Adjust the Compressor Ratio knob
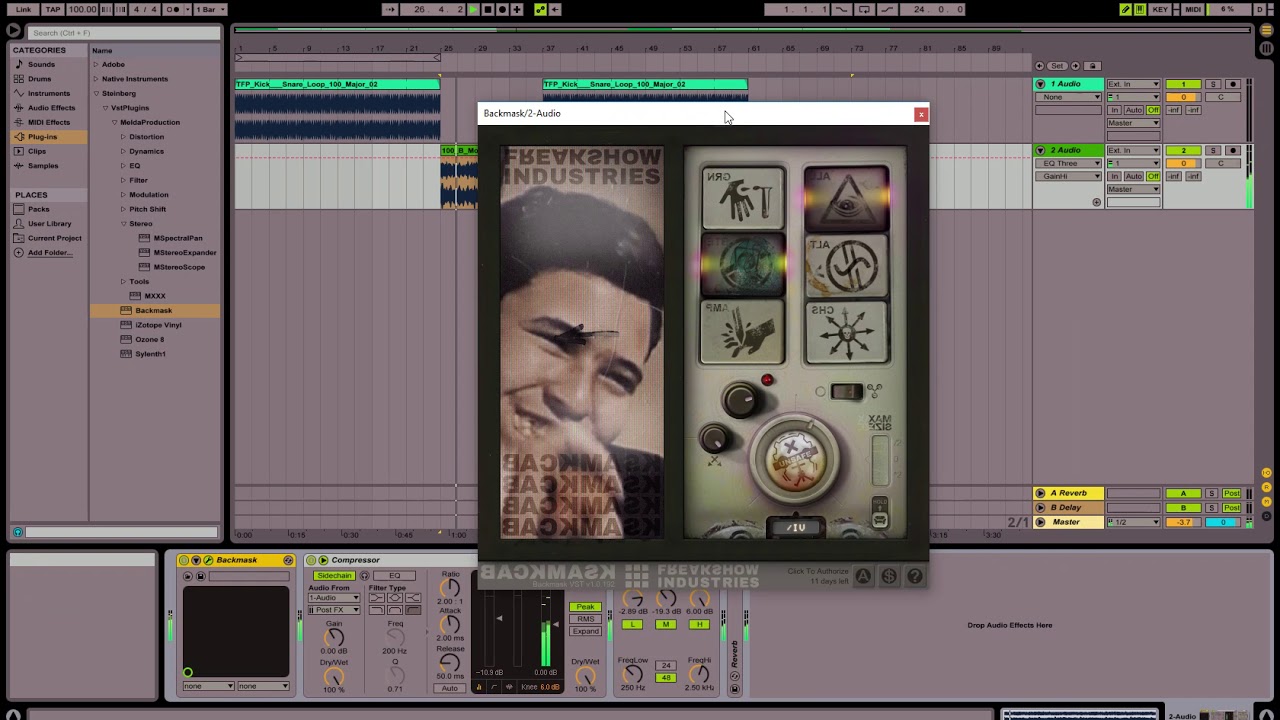 tap(450, 588)
